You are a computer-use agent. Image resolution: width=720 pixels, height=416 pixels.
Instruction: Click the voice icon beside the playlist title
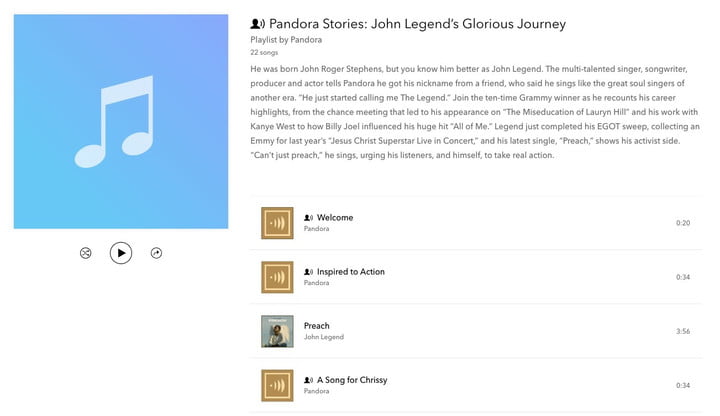[x=257, y=23]
